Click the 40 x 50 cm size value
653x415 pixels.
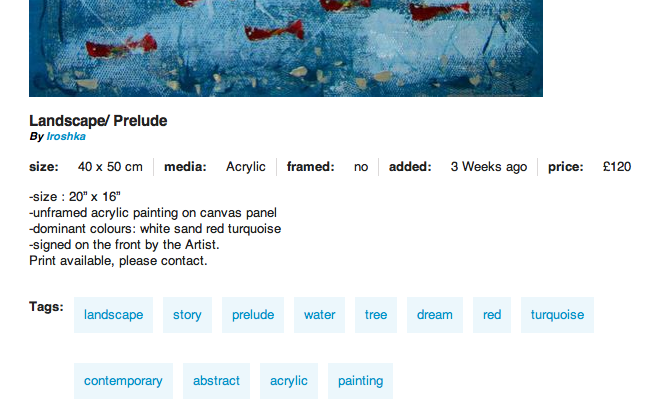tap(110, 167)
